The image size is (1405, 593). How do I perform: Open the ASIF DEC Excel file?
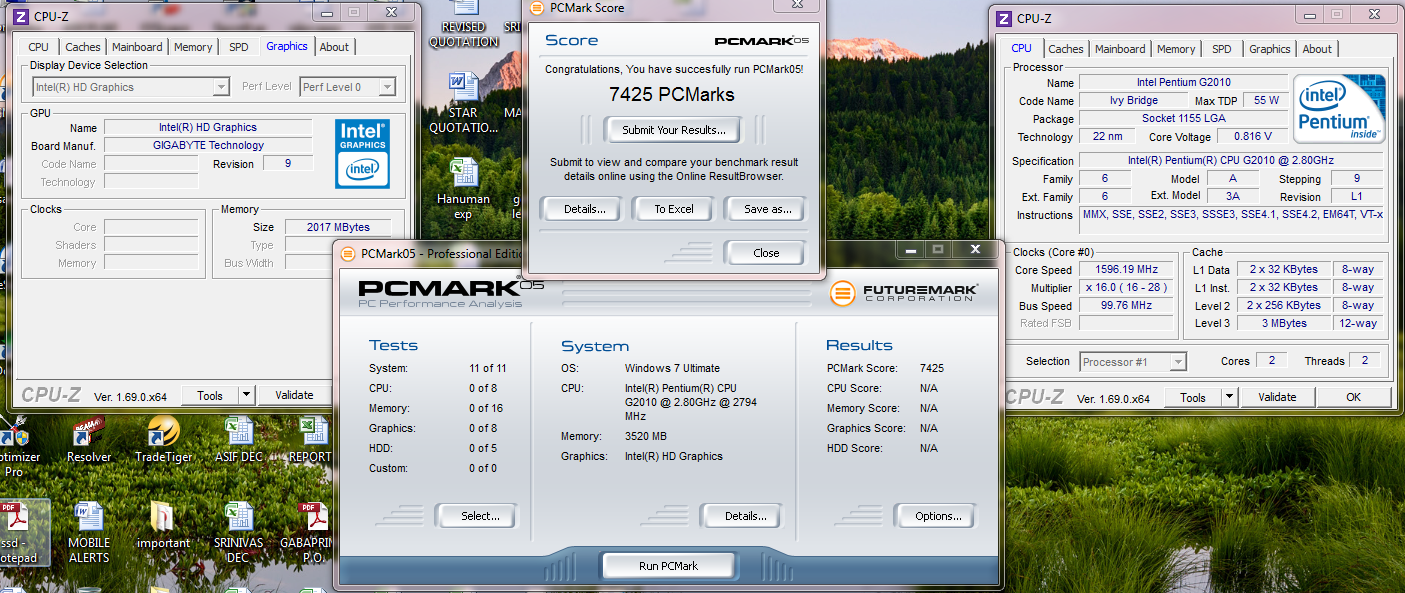tap(239, 440)
